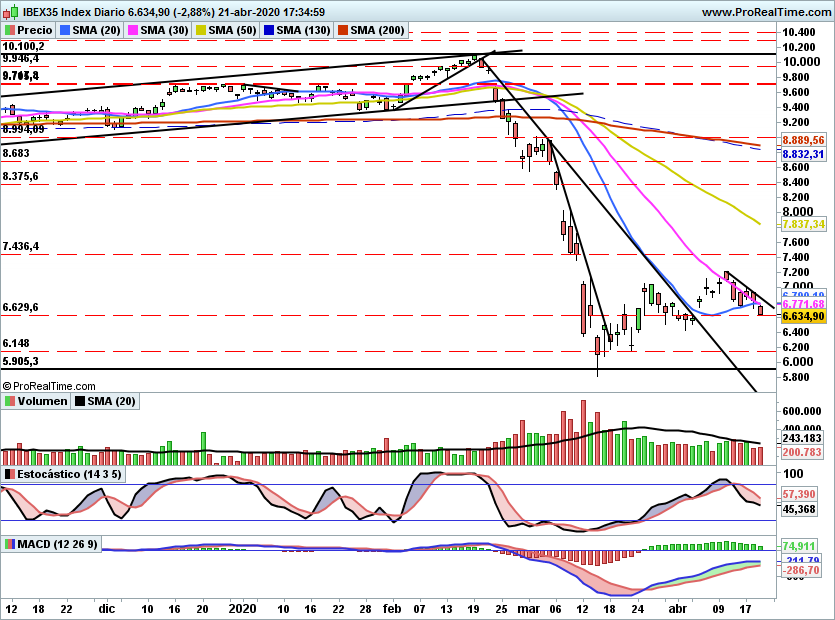
Task: Click the 6.629,6 level label
Action: pos(20,307)
